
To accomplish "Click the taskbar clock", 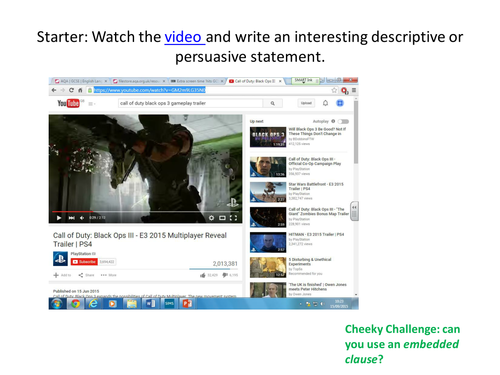I will [339, 304].
